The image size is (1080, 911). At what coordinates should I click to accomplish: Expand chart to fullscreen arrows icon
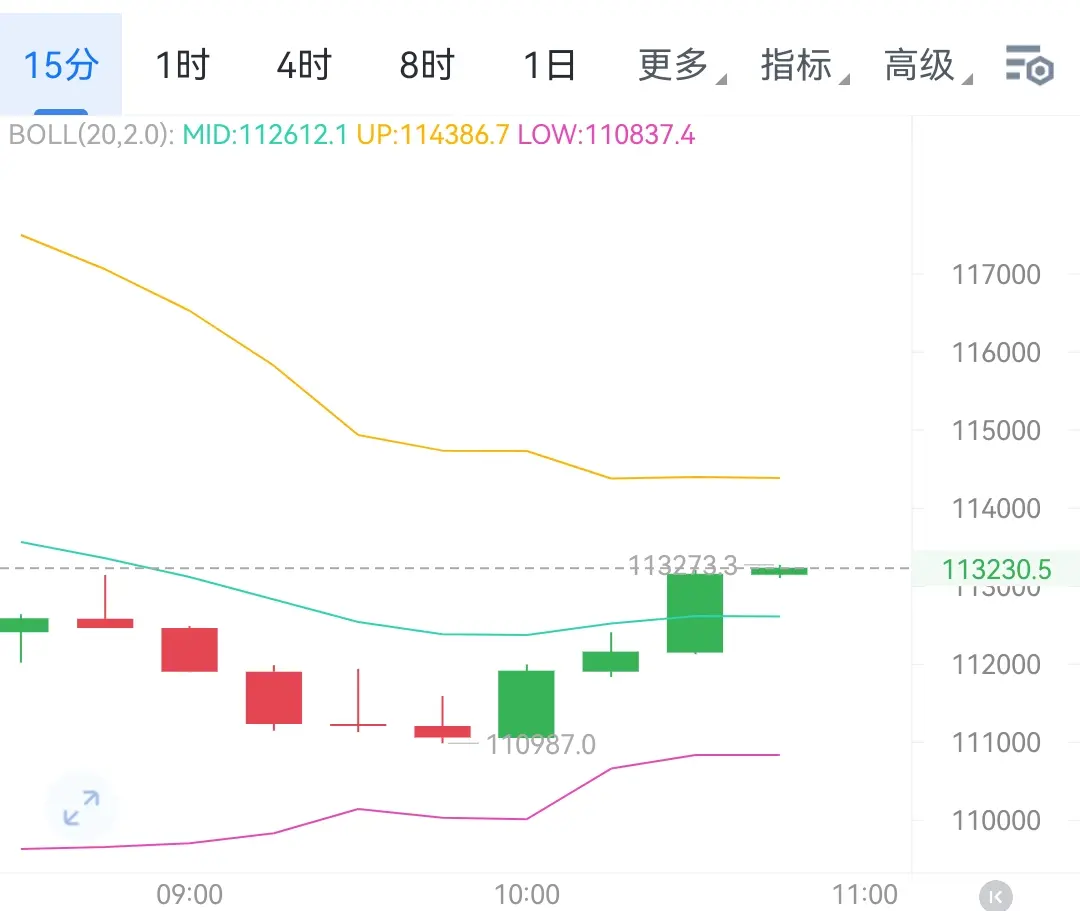(x=81, y=808)
